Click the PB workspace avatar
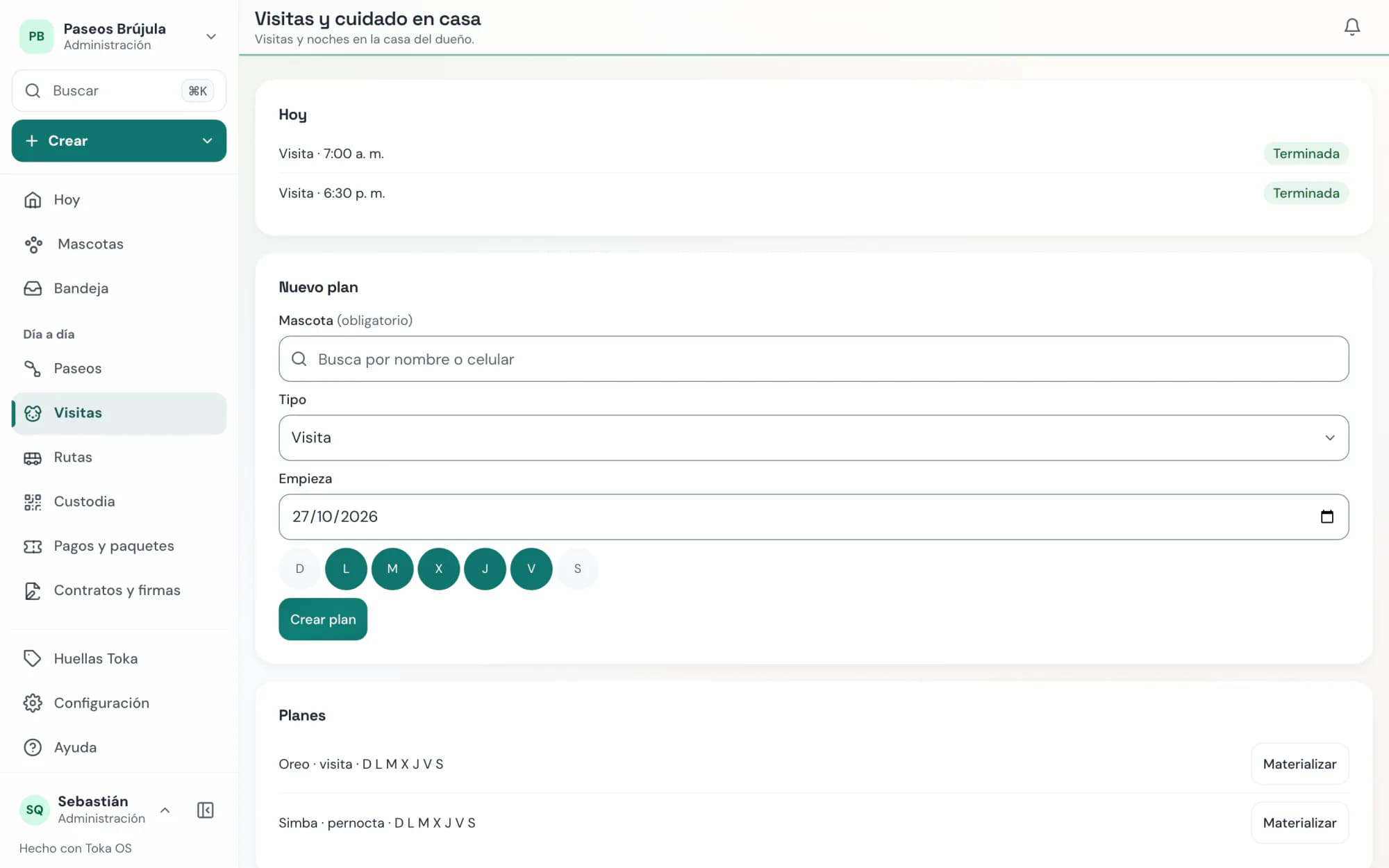1389x868 pixels. (x=36, y=36)
